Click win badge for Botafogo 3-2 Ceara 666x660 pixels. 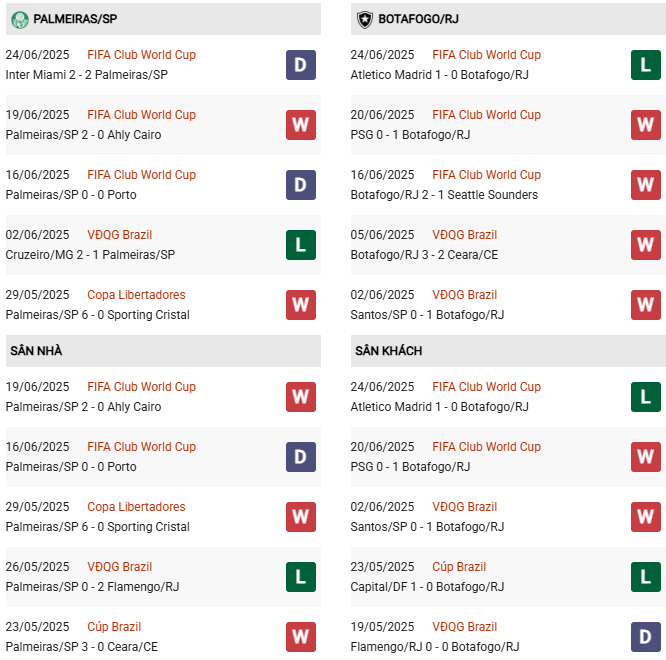[x=645, y=245]
